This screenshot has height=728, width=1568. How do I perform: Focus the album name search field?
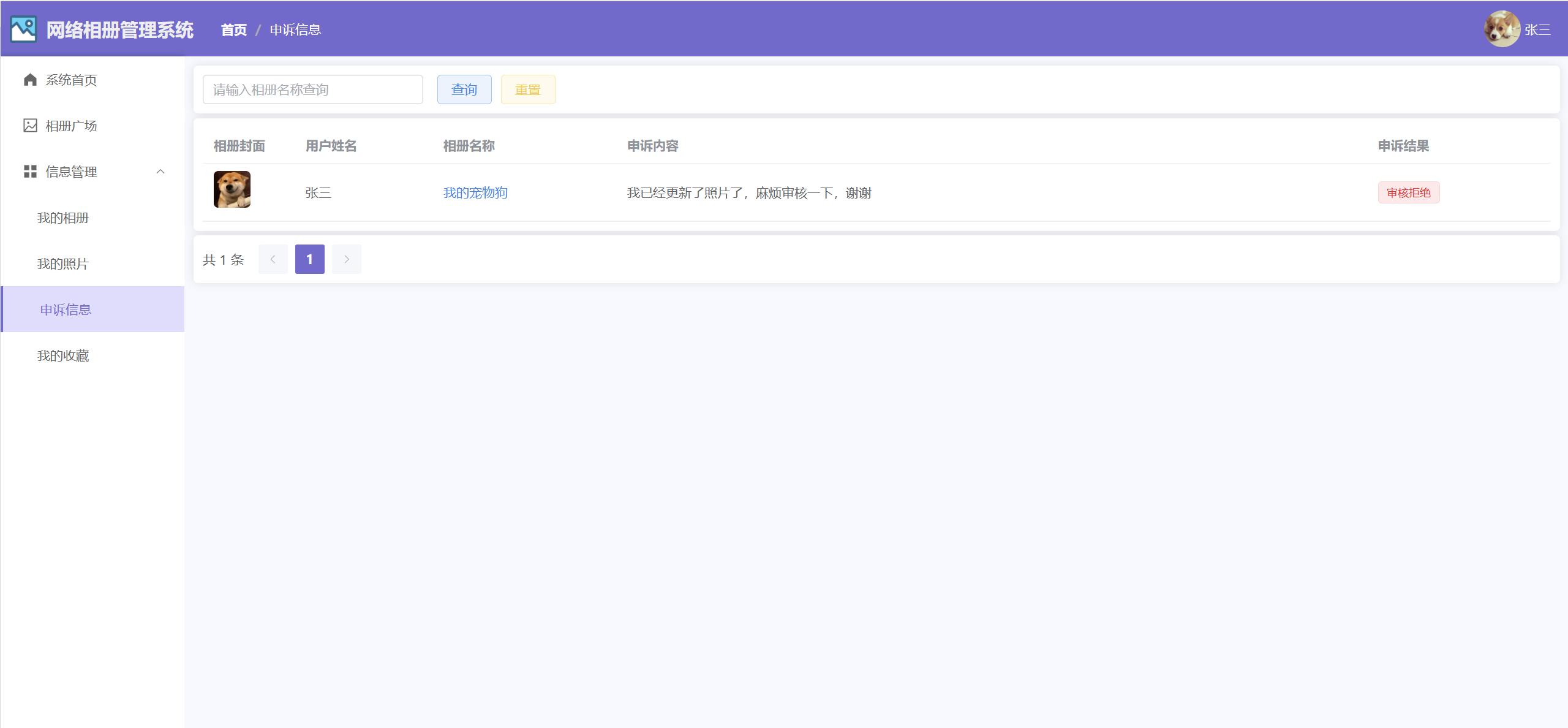pos(312,89)
